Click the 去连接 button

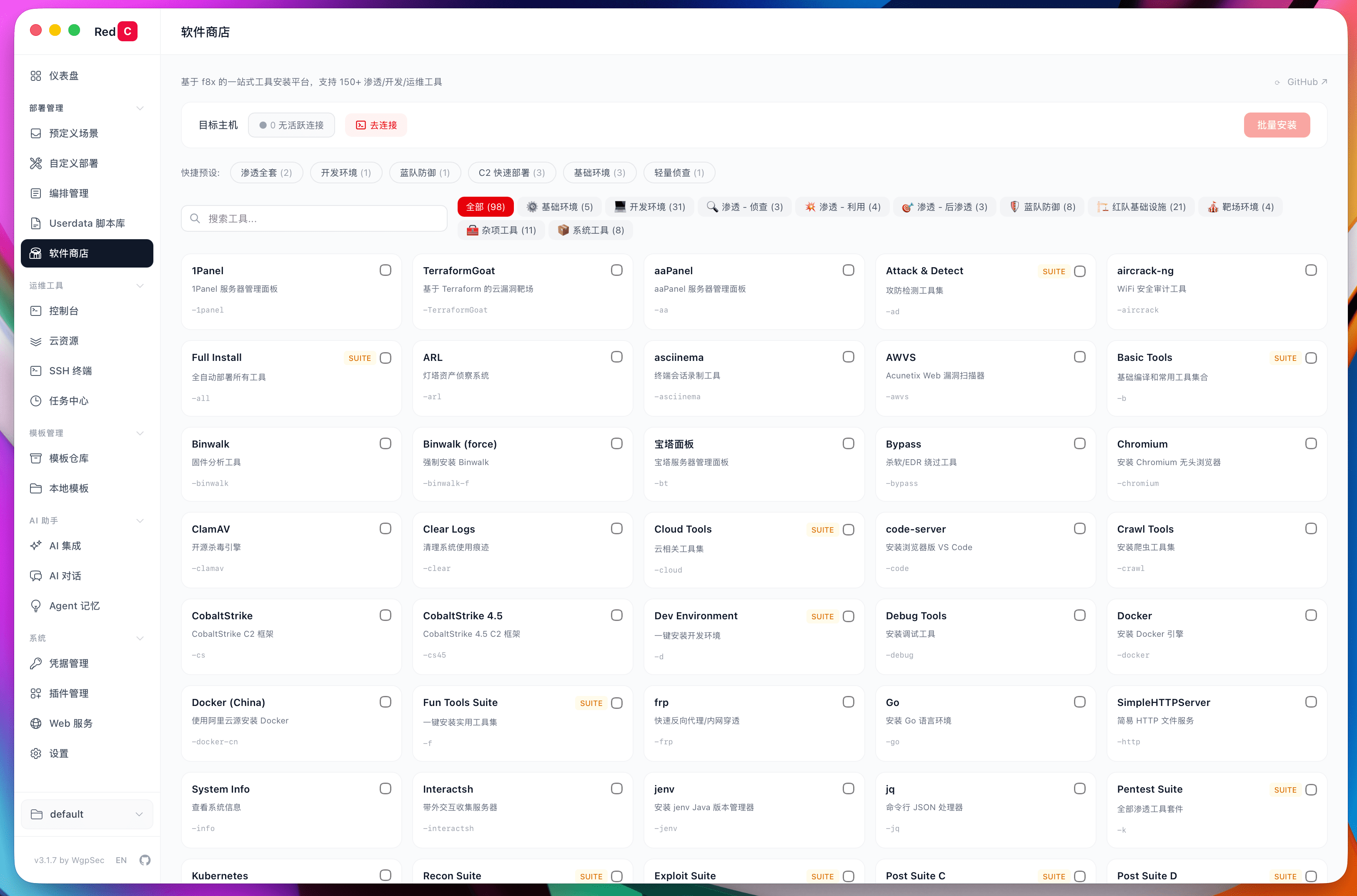376,125
